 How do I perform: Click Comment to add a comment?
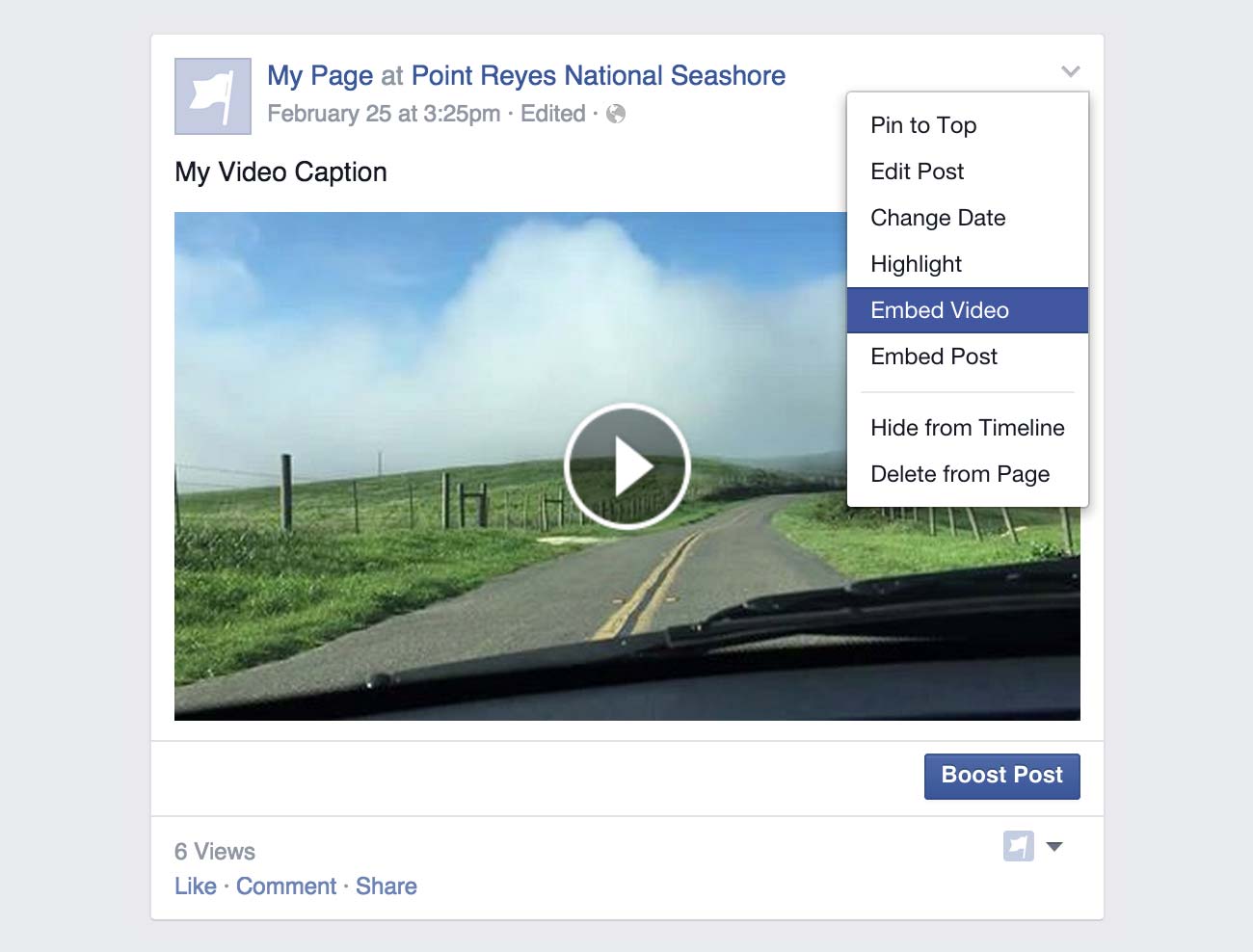click(x=286, y=886)
